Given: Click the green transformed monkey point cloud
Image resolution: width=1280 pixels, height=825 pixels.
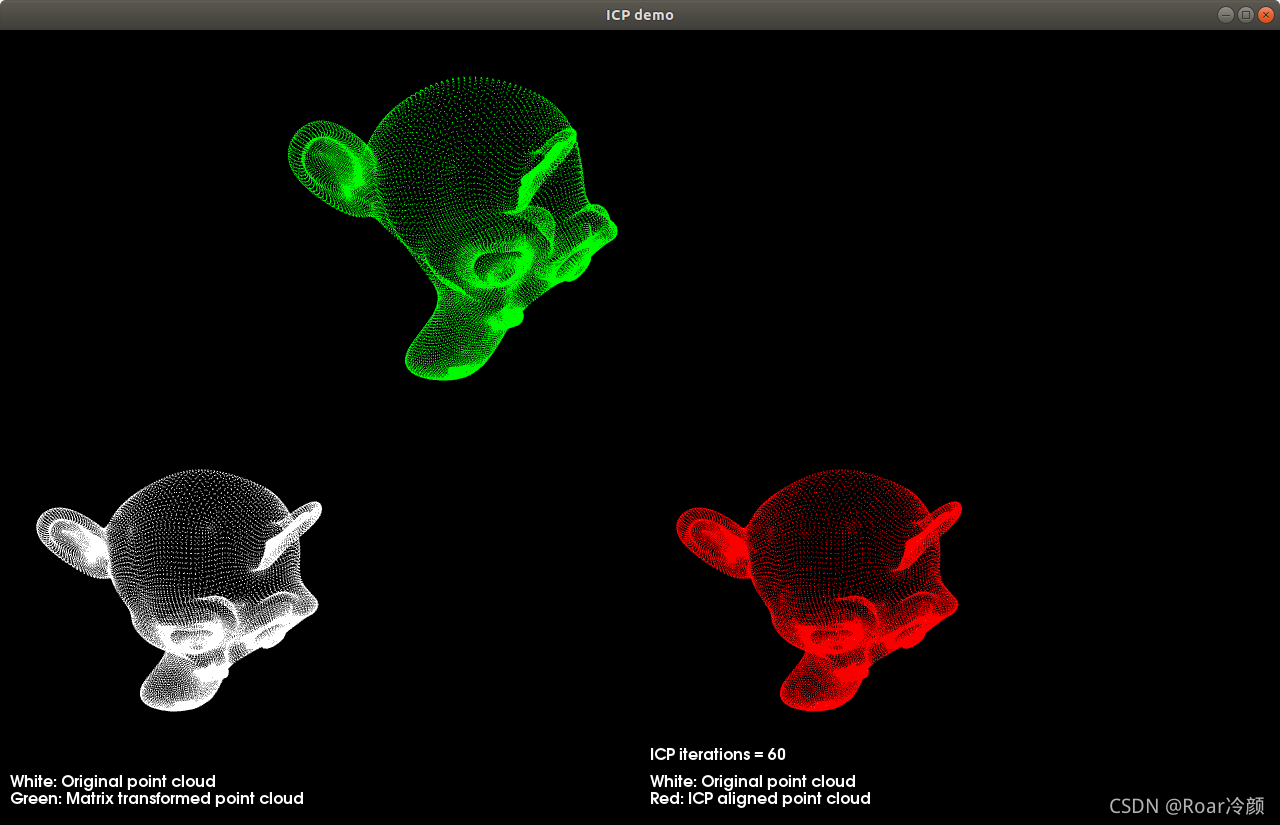Looking at the screenshot, I should (x=452, y=228).
